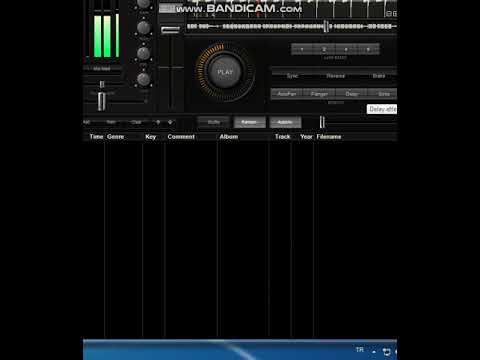Move track up with the up arrow

[158, 122]
